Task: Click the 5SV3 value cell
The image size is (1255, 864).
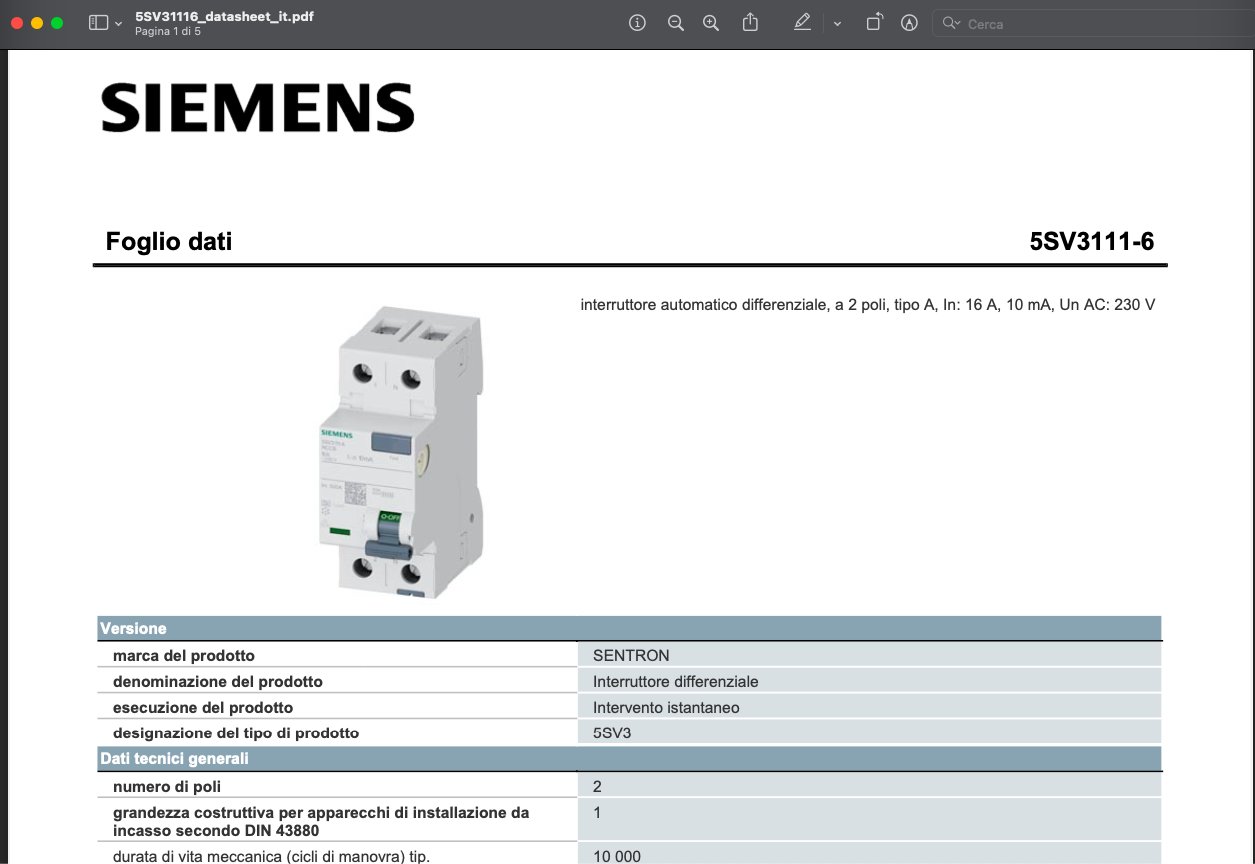Action: click(x=870, y=733)
